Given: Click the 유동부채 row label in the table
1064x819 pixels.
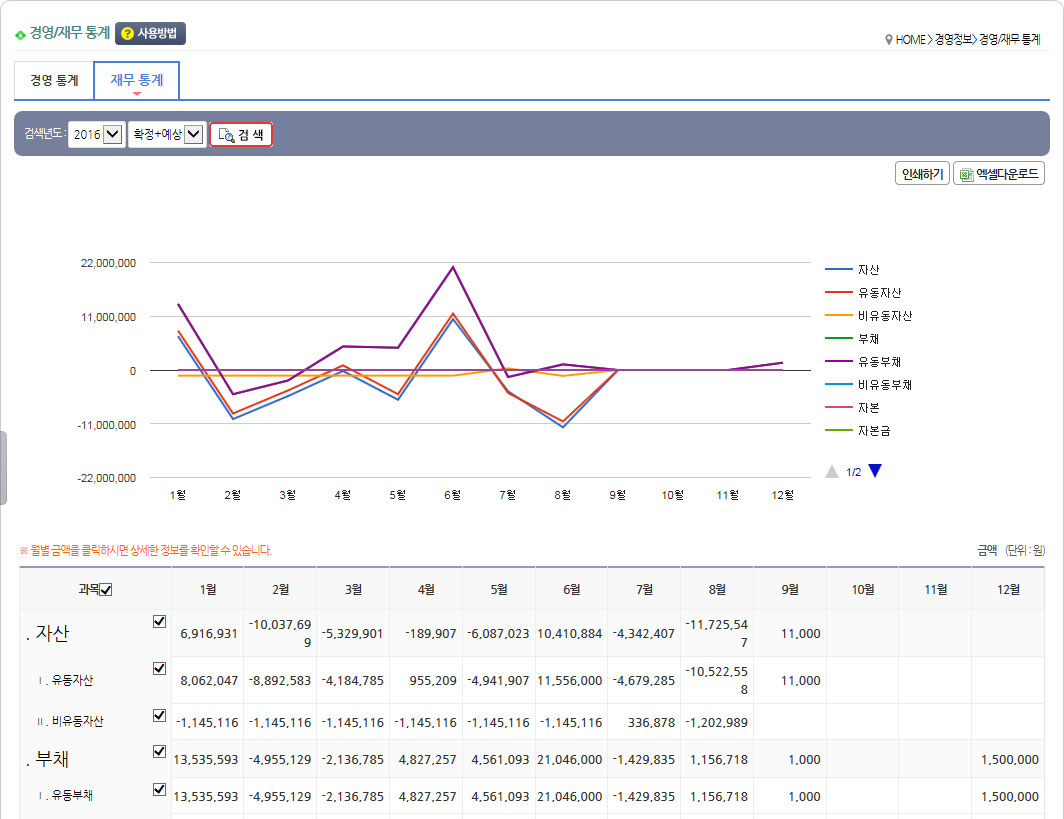Looking at the screenshot, I should (73, 795).
